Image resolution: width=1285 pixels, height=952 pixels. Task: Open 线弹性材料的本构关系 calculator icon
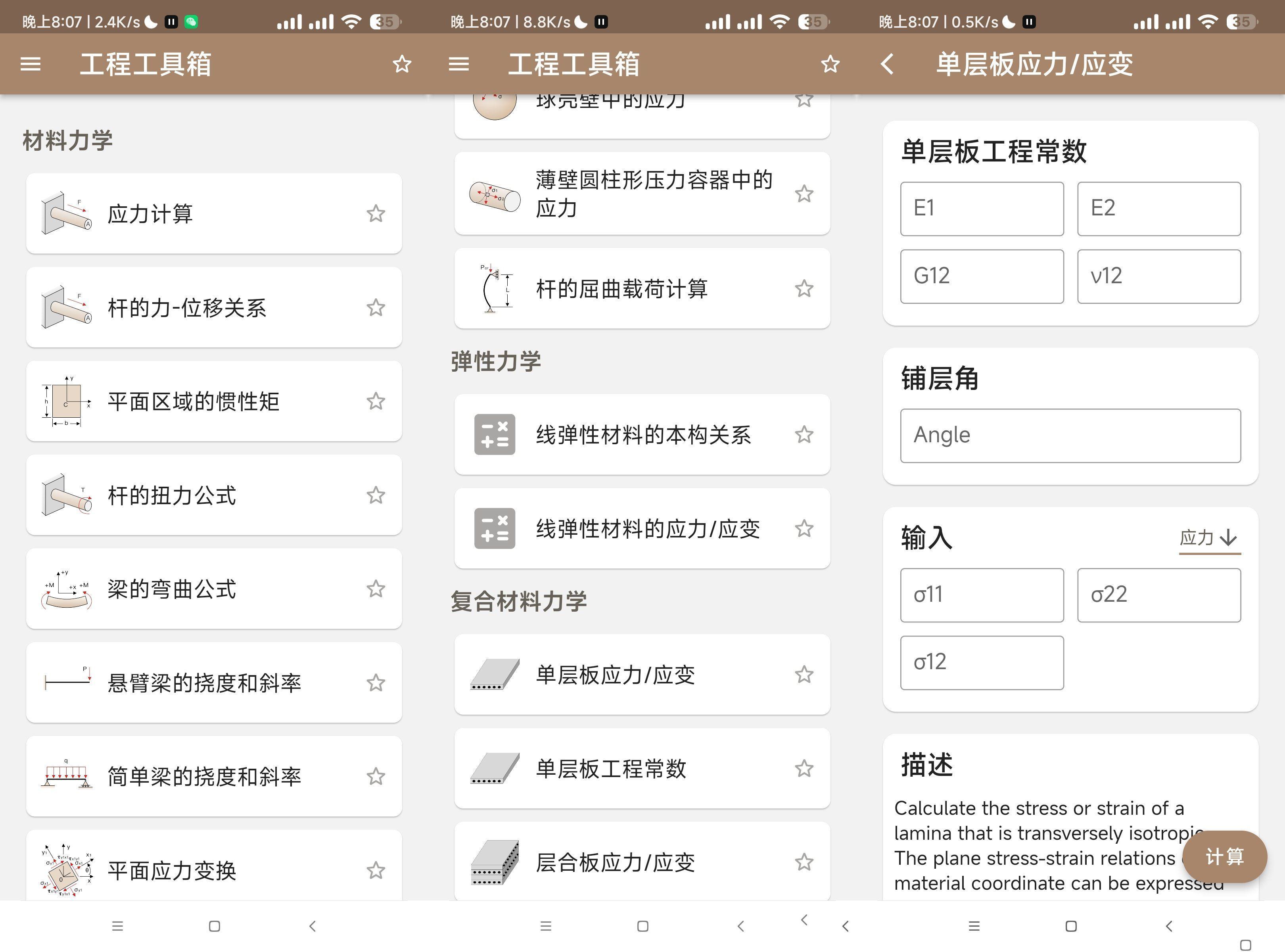click(495, 434)
